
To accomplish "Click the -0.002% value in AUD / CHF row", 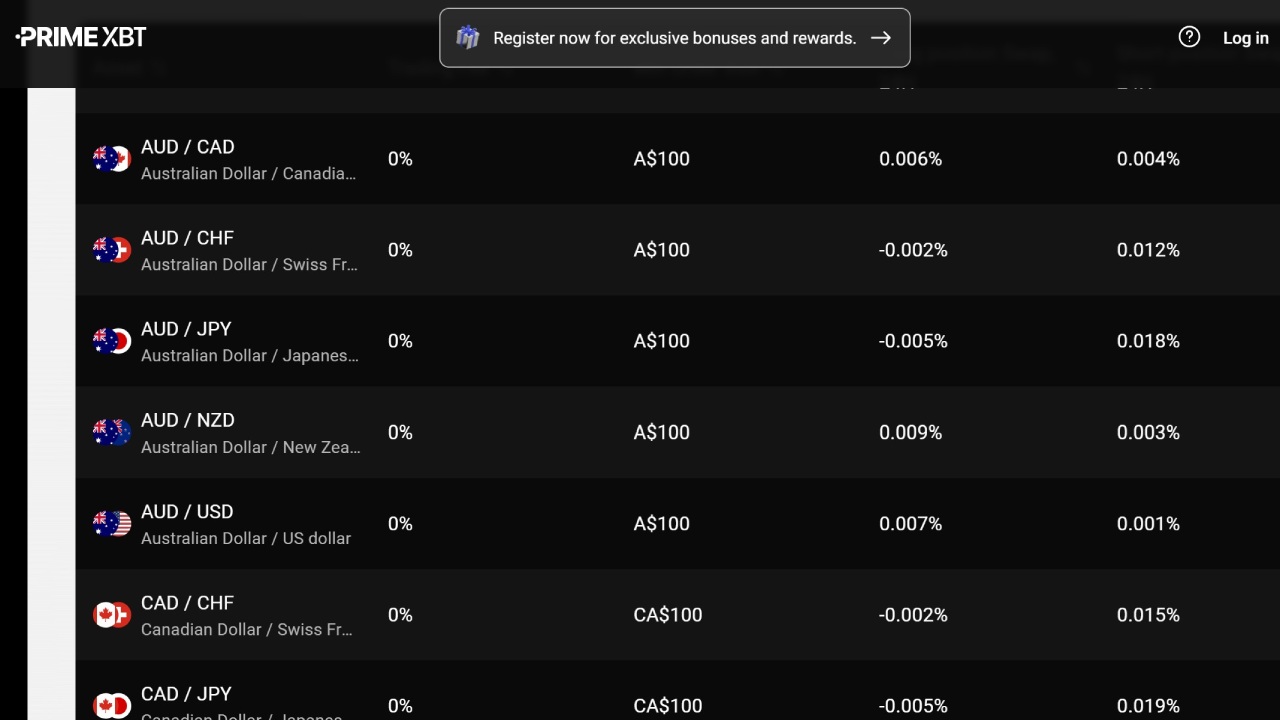I will coord(913,250).
